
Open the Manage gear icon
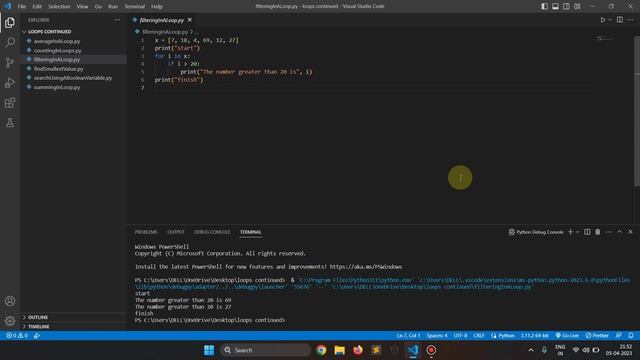[10, 321]
